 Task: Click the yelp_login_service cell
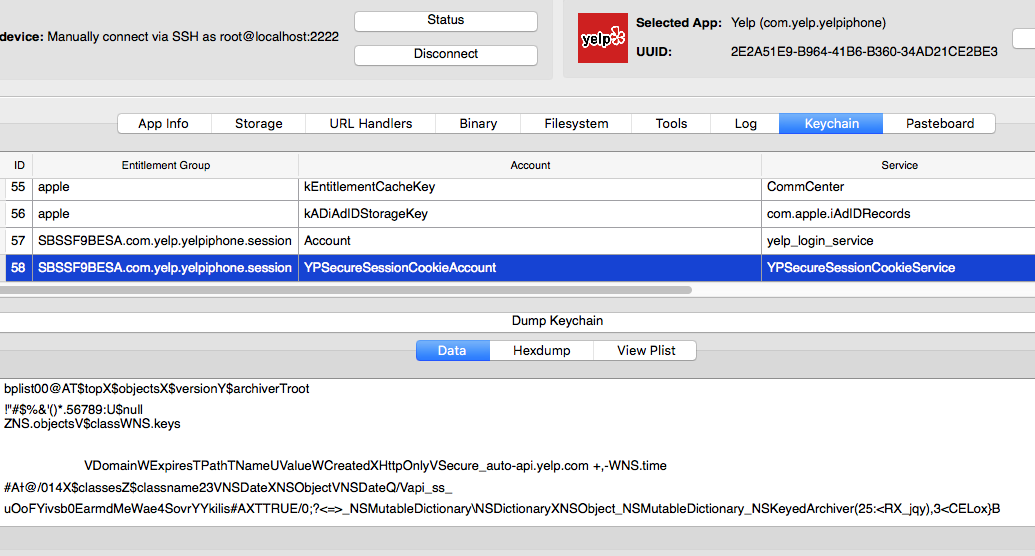[x=898, y=241]
